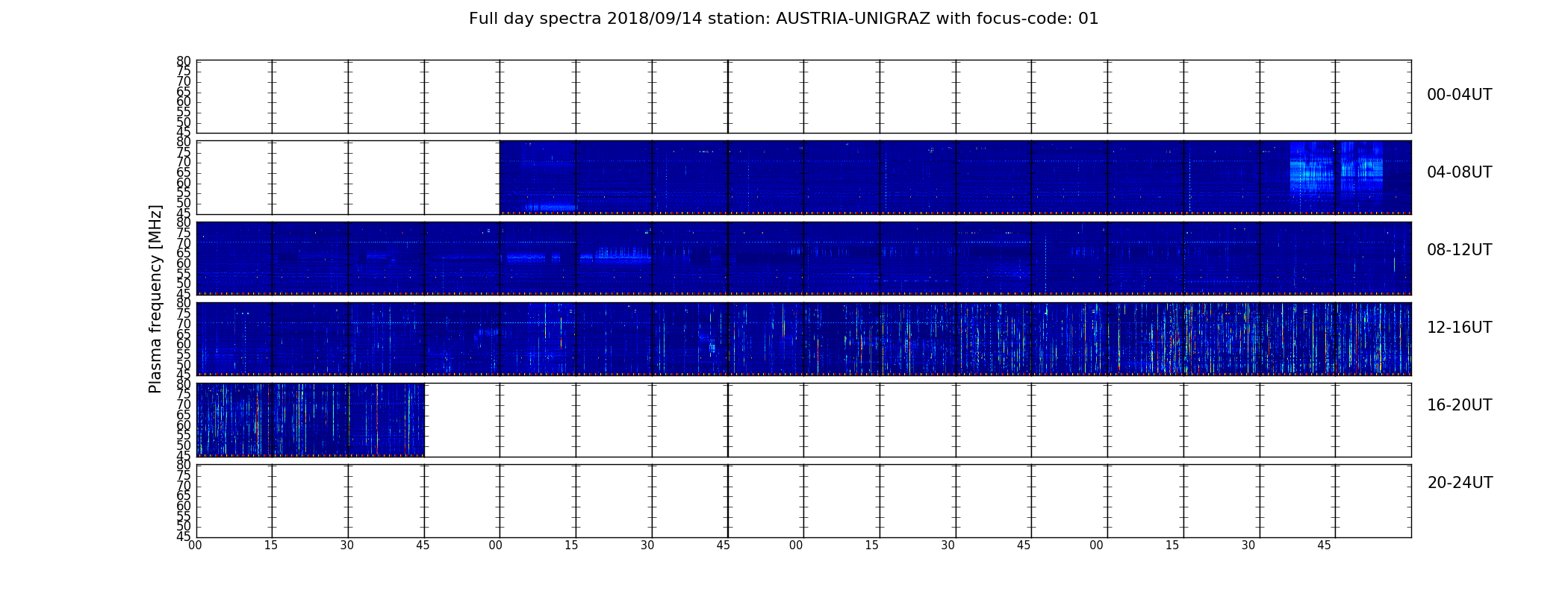
Task: Click the 08-12UT spectrogram panel
Action: point(803,258)
